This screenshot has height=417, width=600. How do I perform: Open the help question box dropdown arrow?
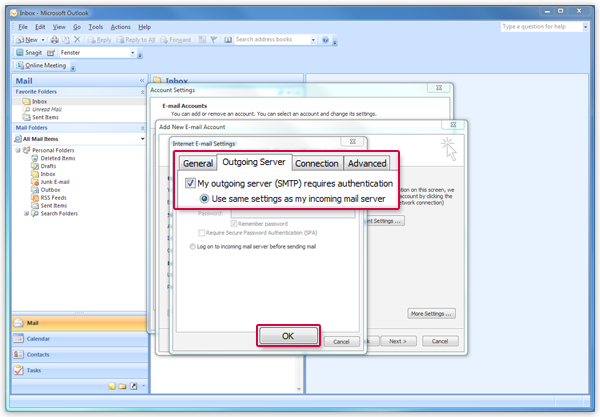pyautogui.click(x=585, y=27)
